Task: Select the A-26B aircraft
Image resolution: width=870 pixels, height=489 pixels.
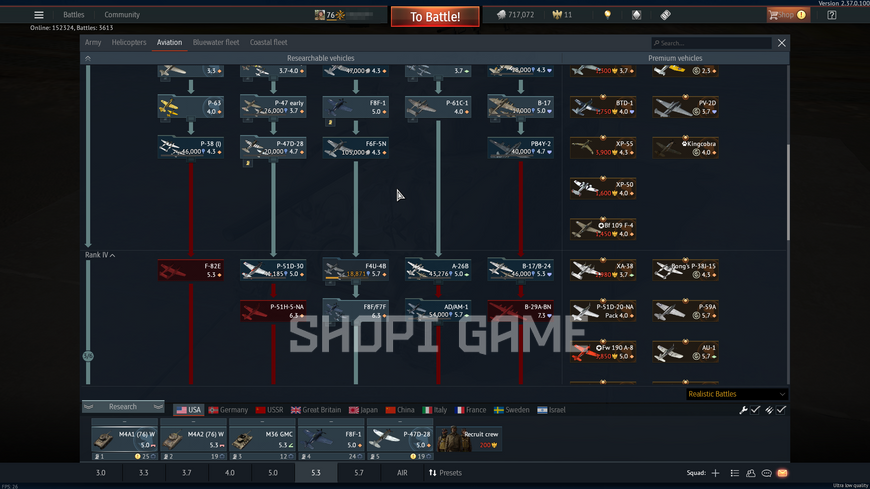Action: (x=438, y=270)
